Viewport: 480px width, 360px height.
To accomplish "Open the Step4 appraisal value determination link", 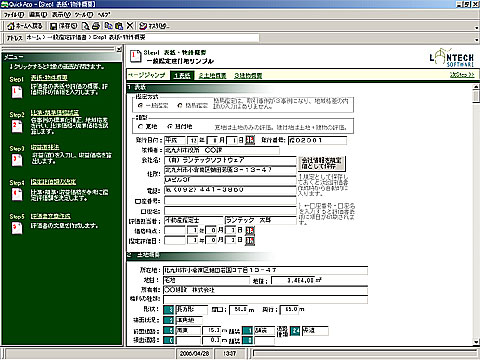I will tap(53, 182).
